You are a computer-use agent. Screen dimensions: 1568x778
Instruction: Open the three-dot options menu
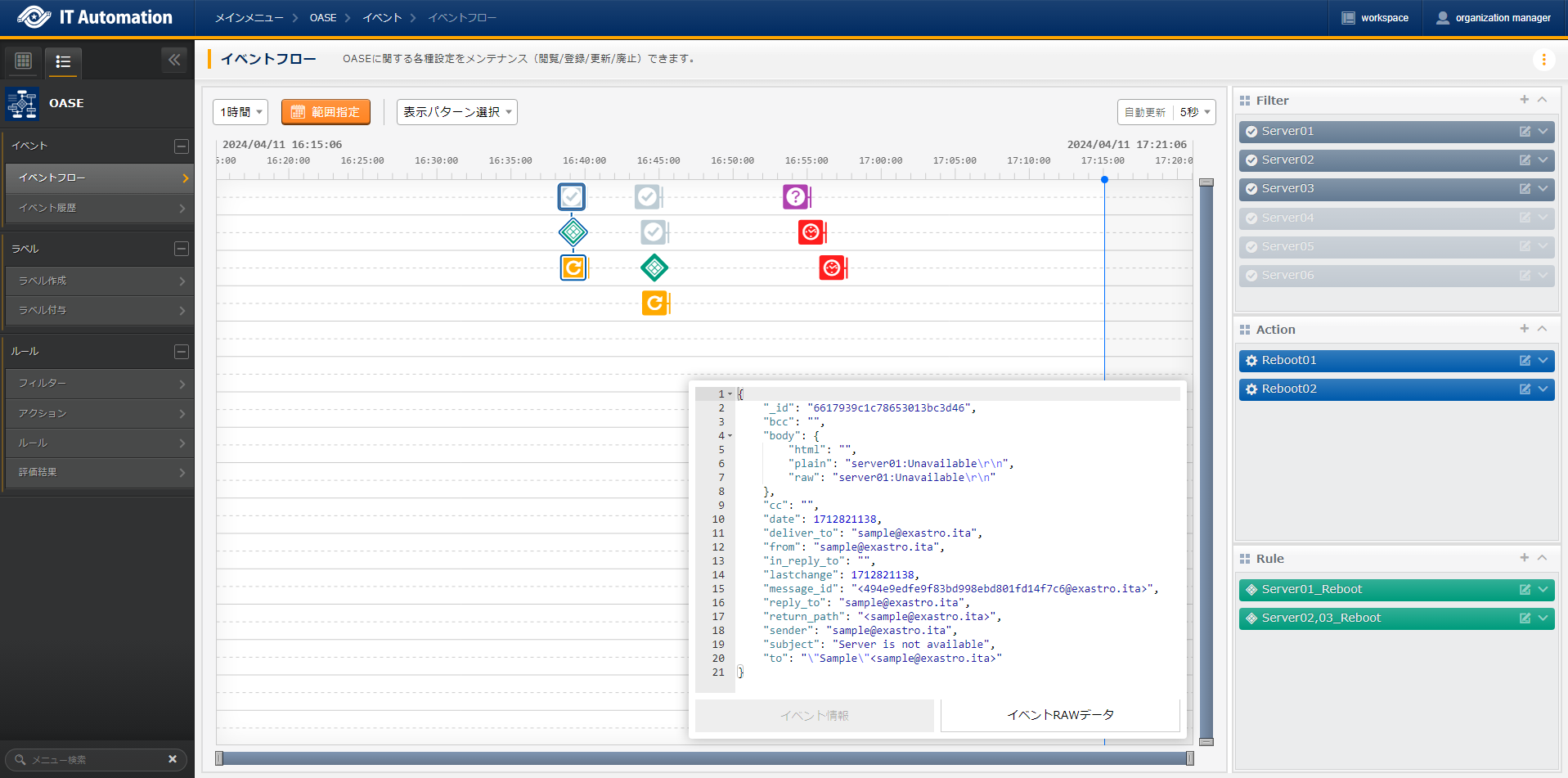click(1543, 60)
